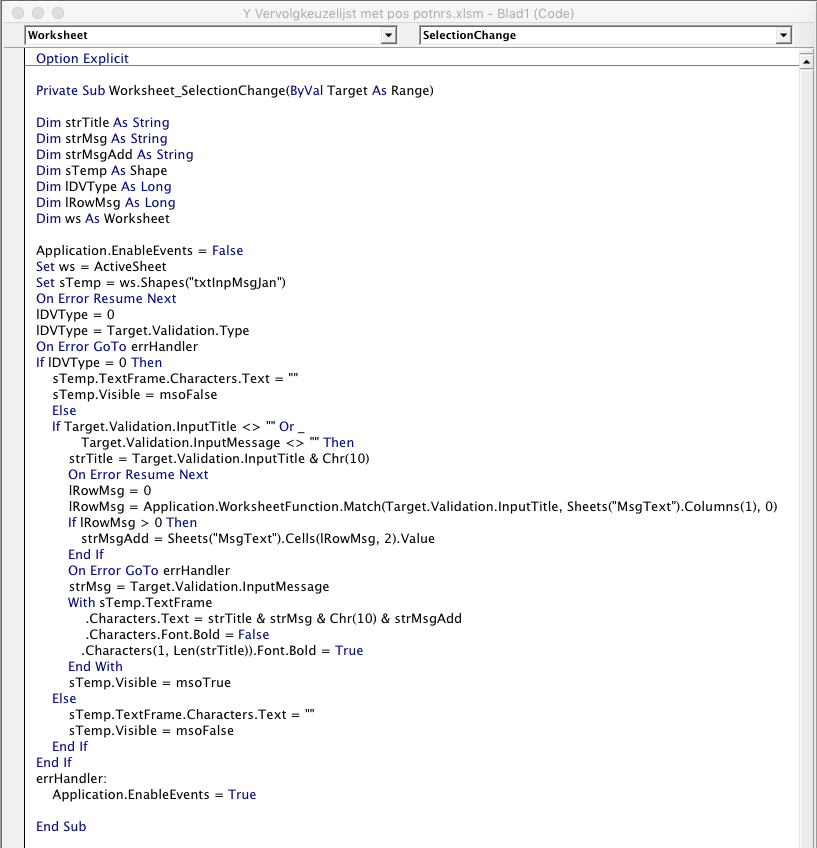Click first 'On Error Resume Next' line
Screen dimensions: 817x848
coord(106,299)
